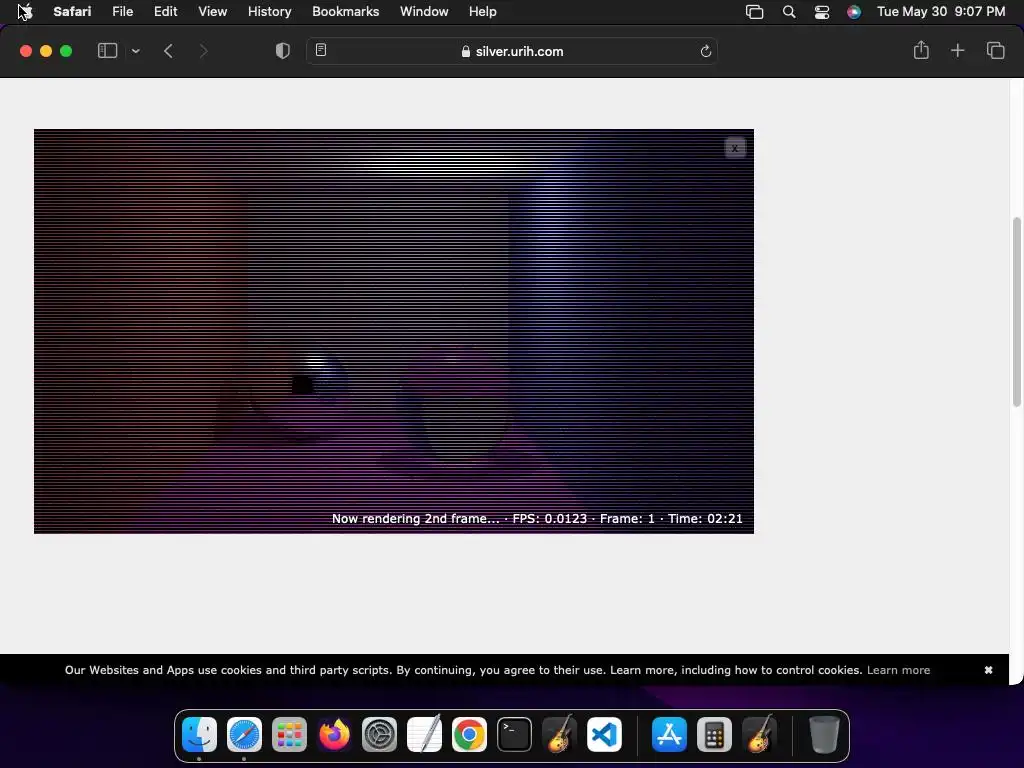Open the History menu
This screenshot has height=768, width=1024.
tap(269, 11)
